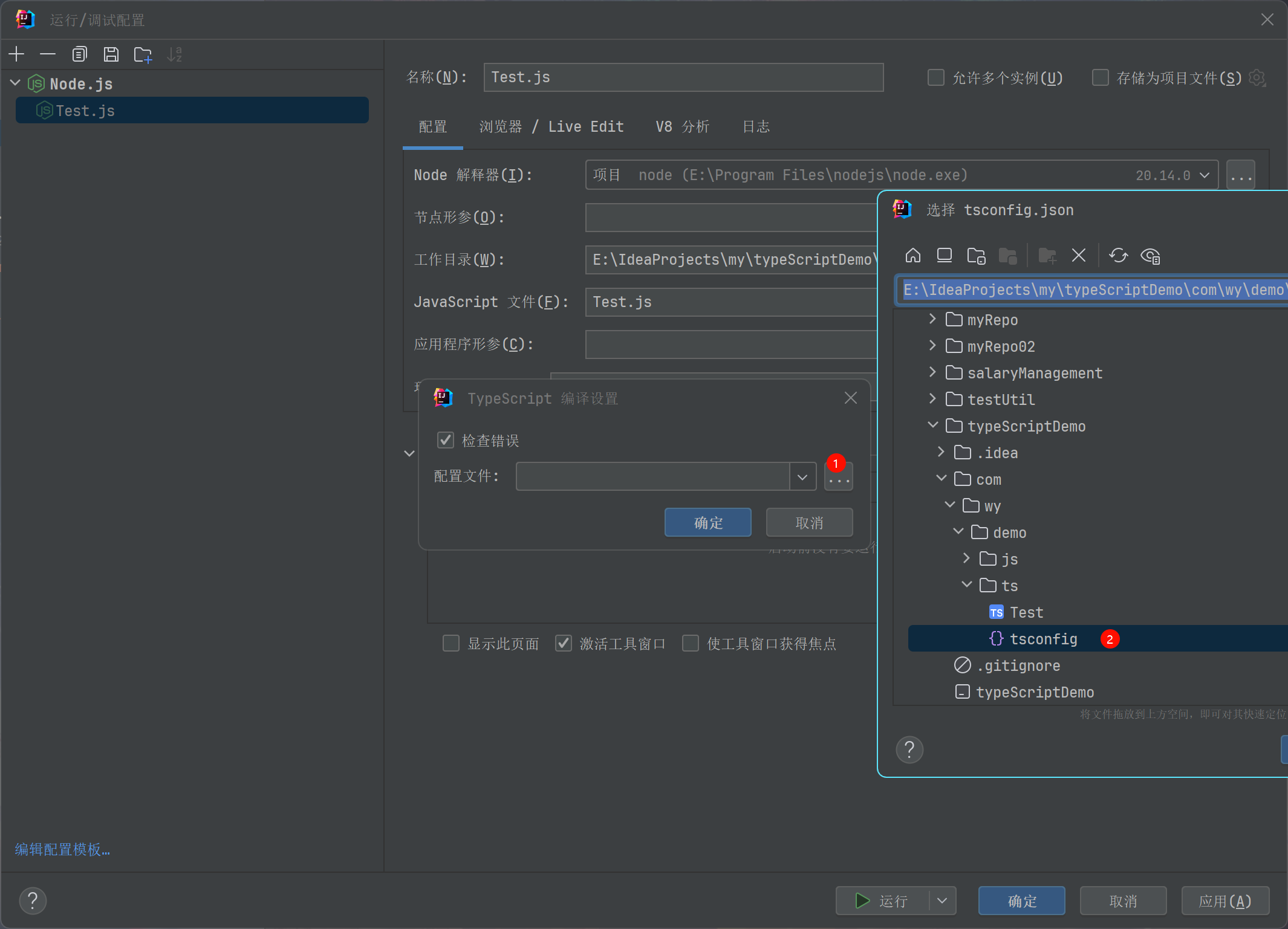Collapse the demo folder

[958, 532]
